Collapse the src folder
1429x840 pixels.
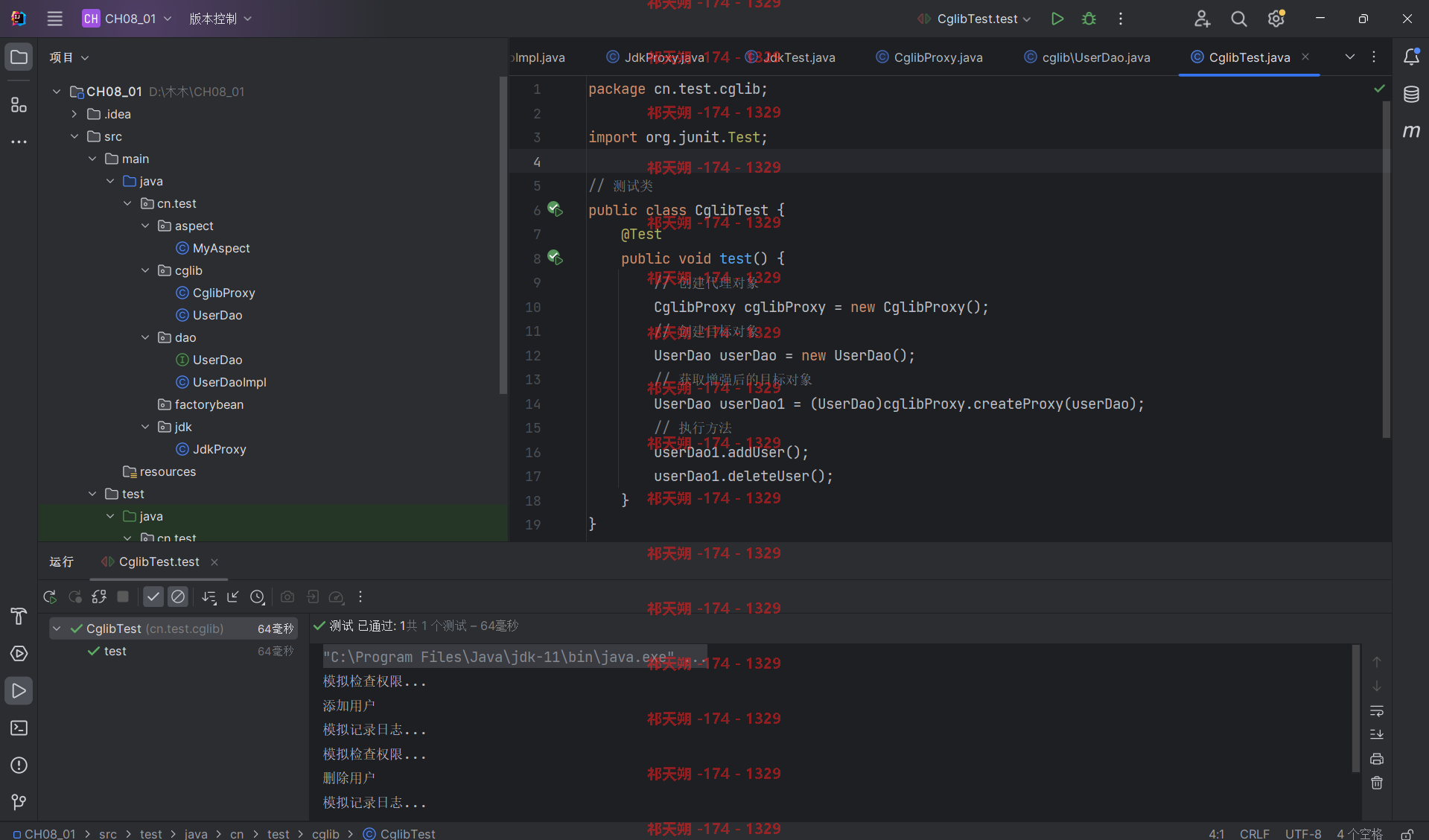[x=74, y=136]
